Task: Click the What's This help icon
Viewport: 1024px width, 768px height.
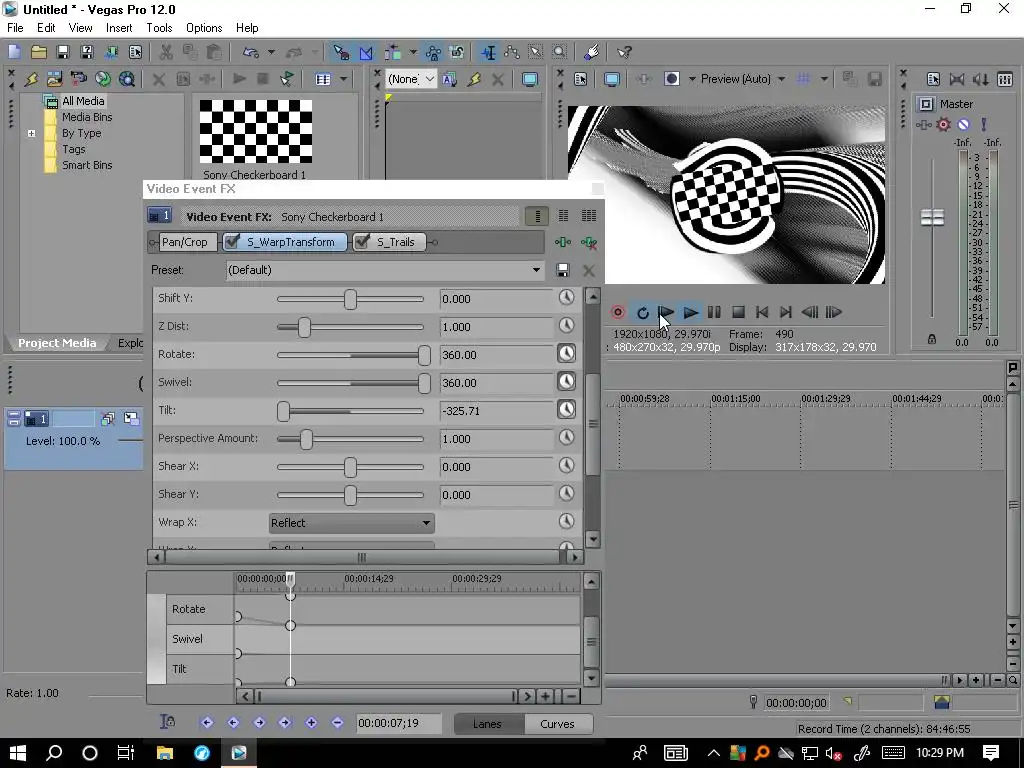Action: [624, 52]
